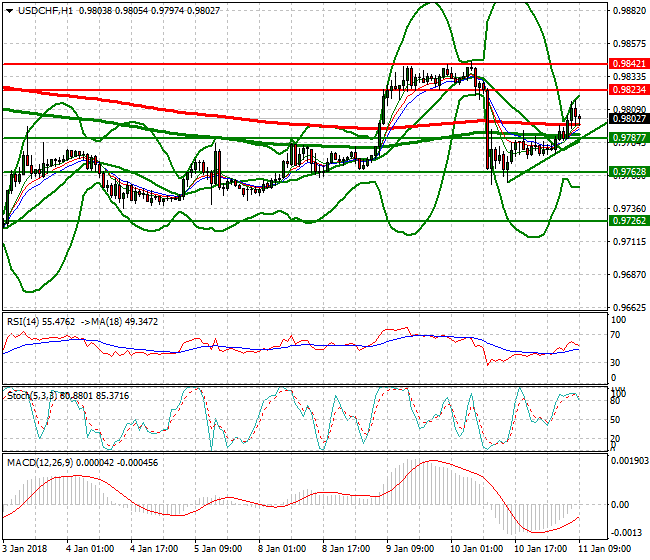
Task: Click the black current price tag 0.98027
Action: [628, 118]
